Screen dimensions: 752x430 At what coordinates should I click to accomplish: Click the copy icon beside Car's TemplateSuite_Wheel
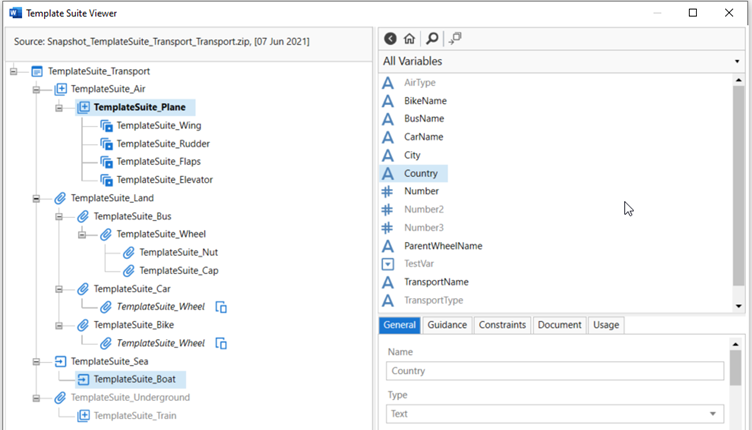222,307
